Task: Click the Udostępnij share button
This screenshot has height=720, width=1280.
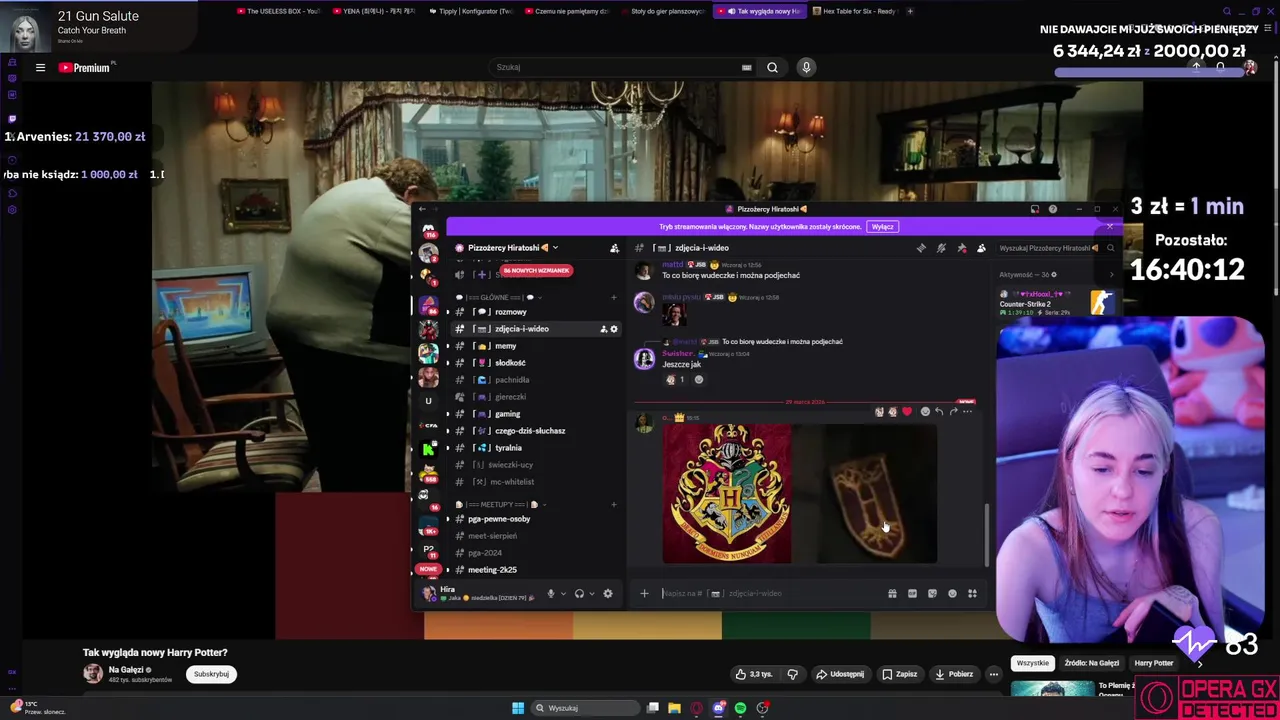Action: coord(839,674)
